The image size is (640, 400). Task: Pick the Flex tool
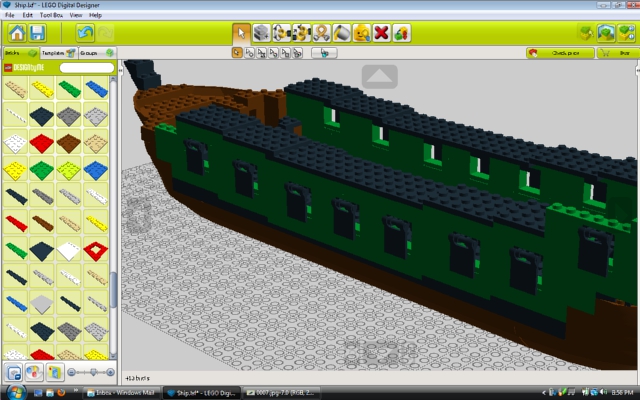[321, 33]
